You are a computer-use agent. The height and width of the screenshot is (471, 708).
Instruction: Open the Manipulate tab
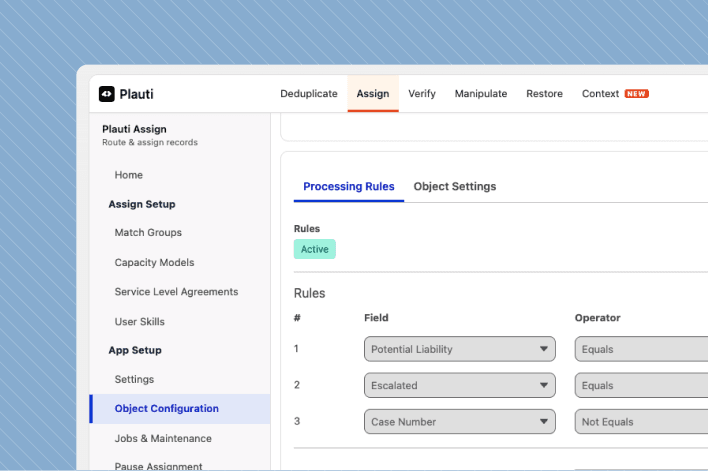tap(481, 93)
